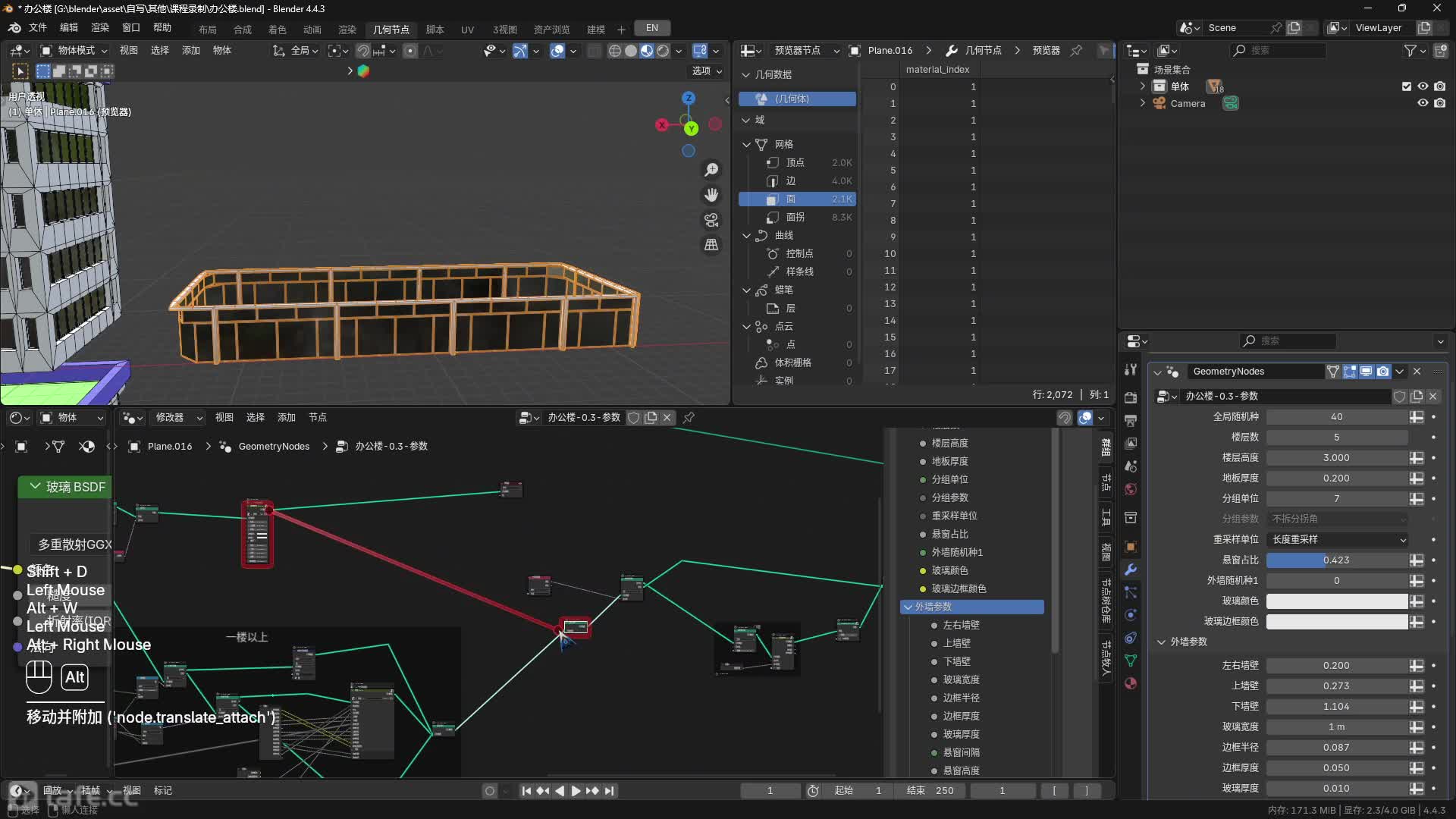The image size is (1456, 819).
Task: Switch to the 几何节点 workspace tab
Action: [391, 30]
